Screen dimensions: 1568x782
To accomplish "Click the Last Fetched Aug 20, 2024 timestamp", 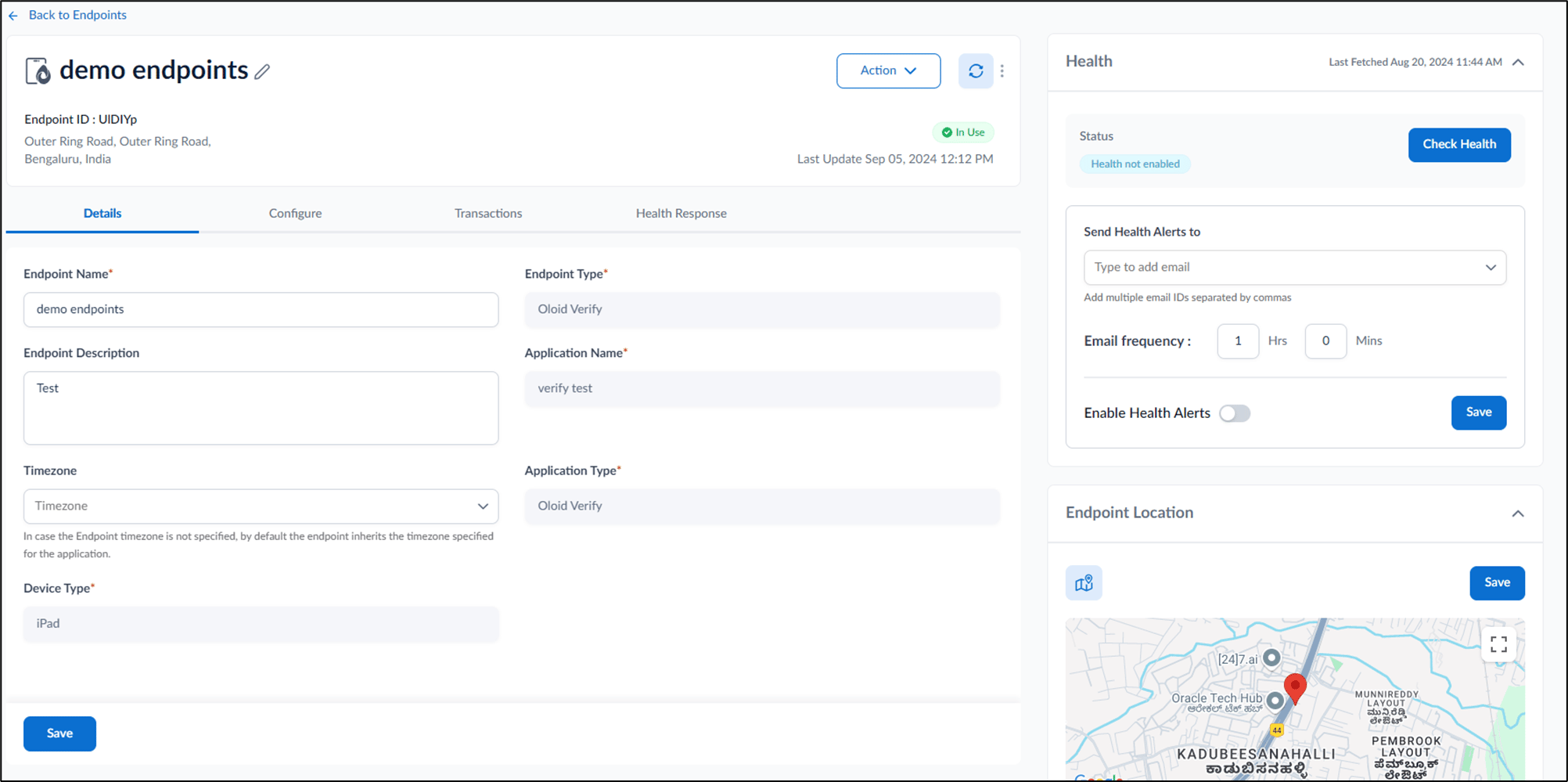I will point(1415,62).
